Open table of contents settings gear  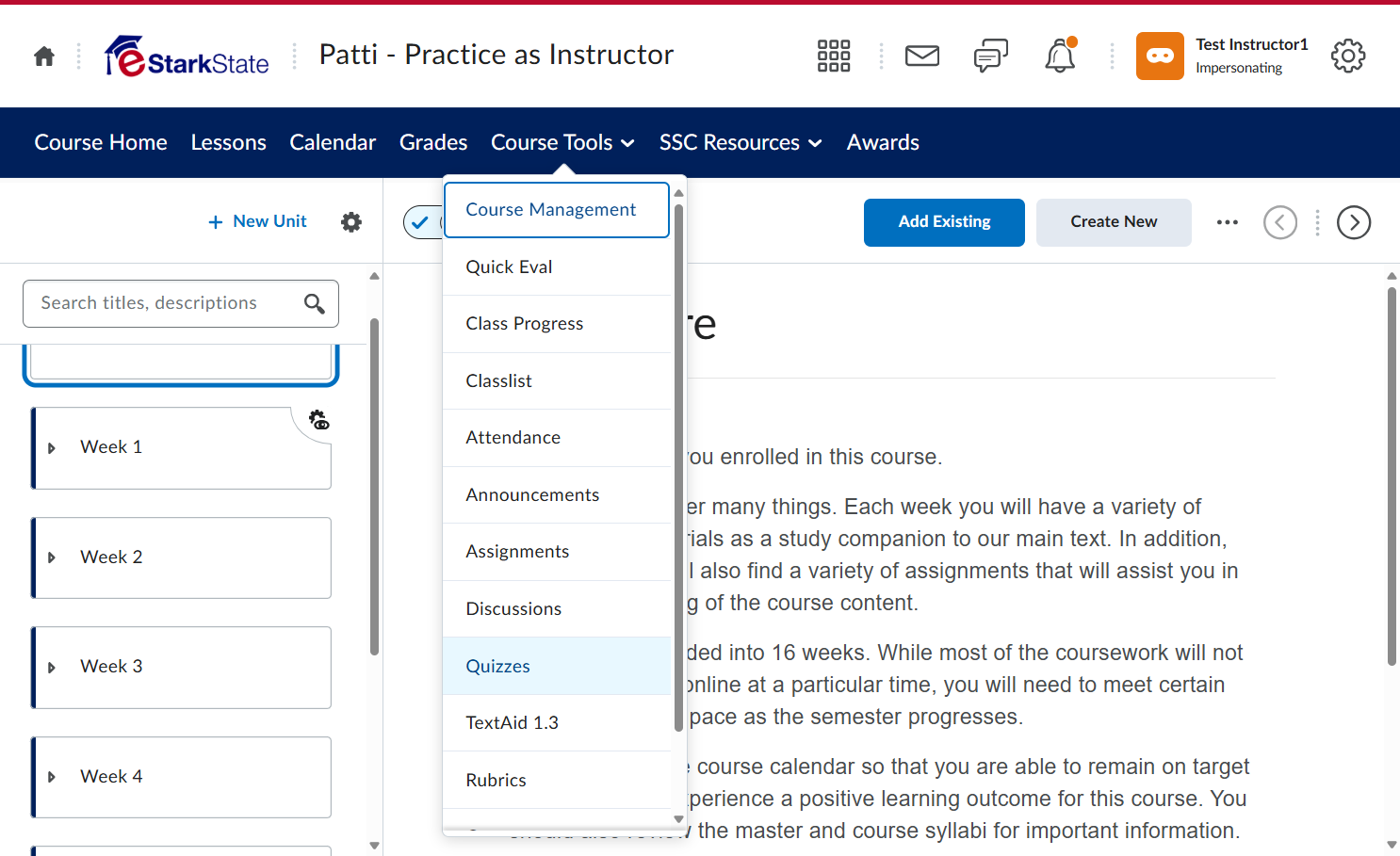(351, 222)
